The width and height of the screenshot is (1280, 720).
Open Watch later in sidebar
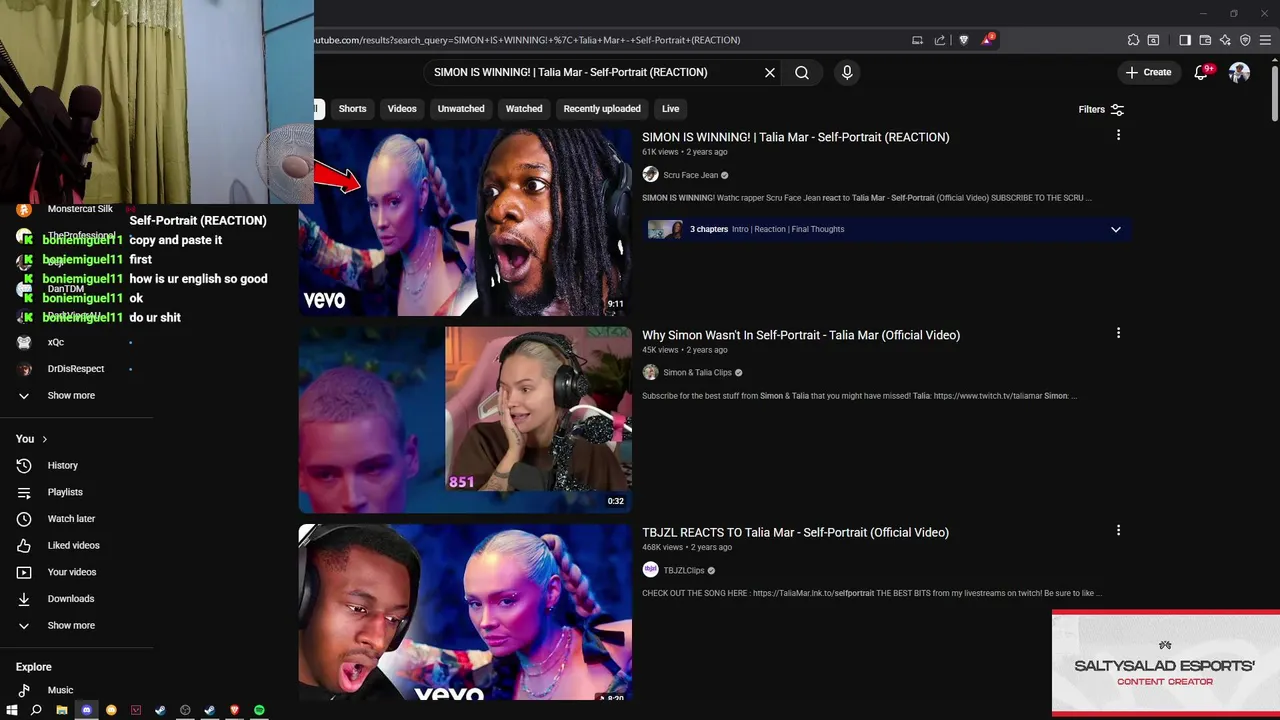point(71,519)
